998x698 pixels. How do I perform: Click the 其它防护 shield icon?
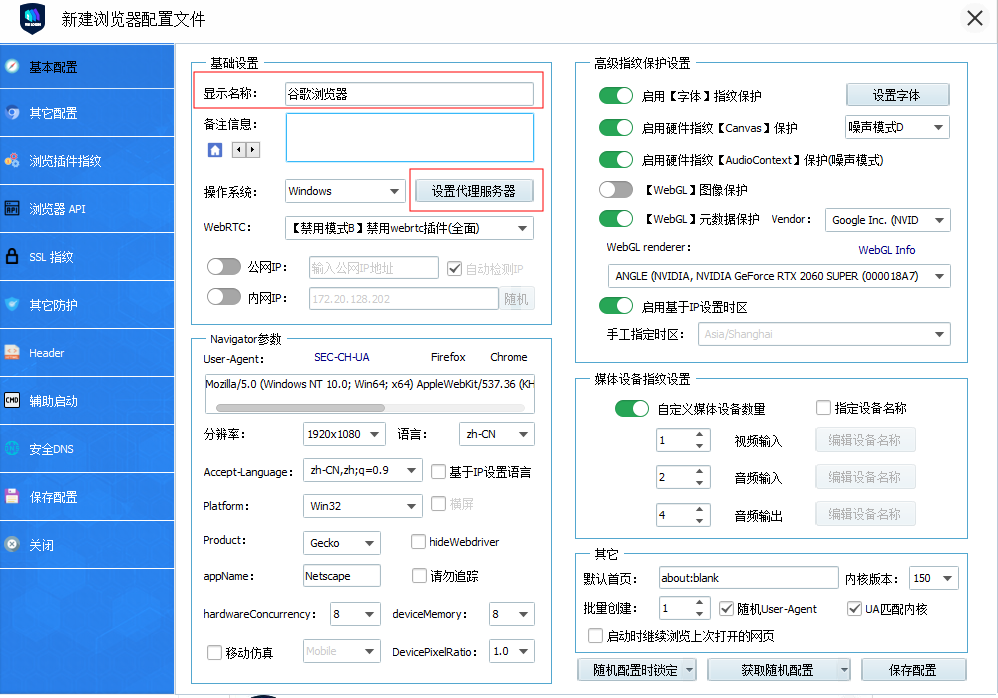coord(12,304)
